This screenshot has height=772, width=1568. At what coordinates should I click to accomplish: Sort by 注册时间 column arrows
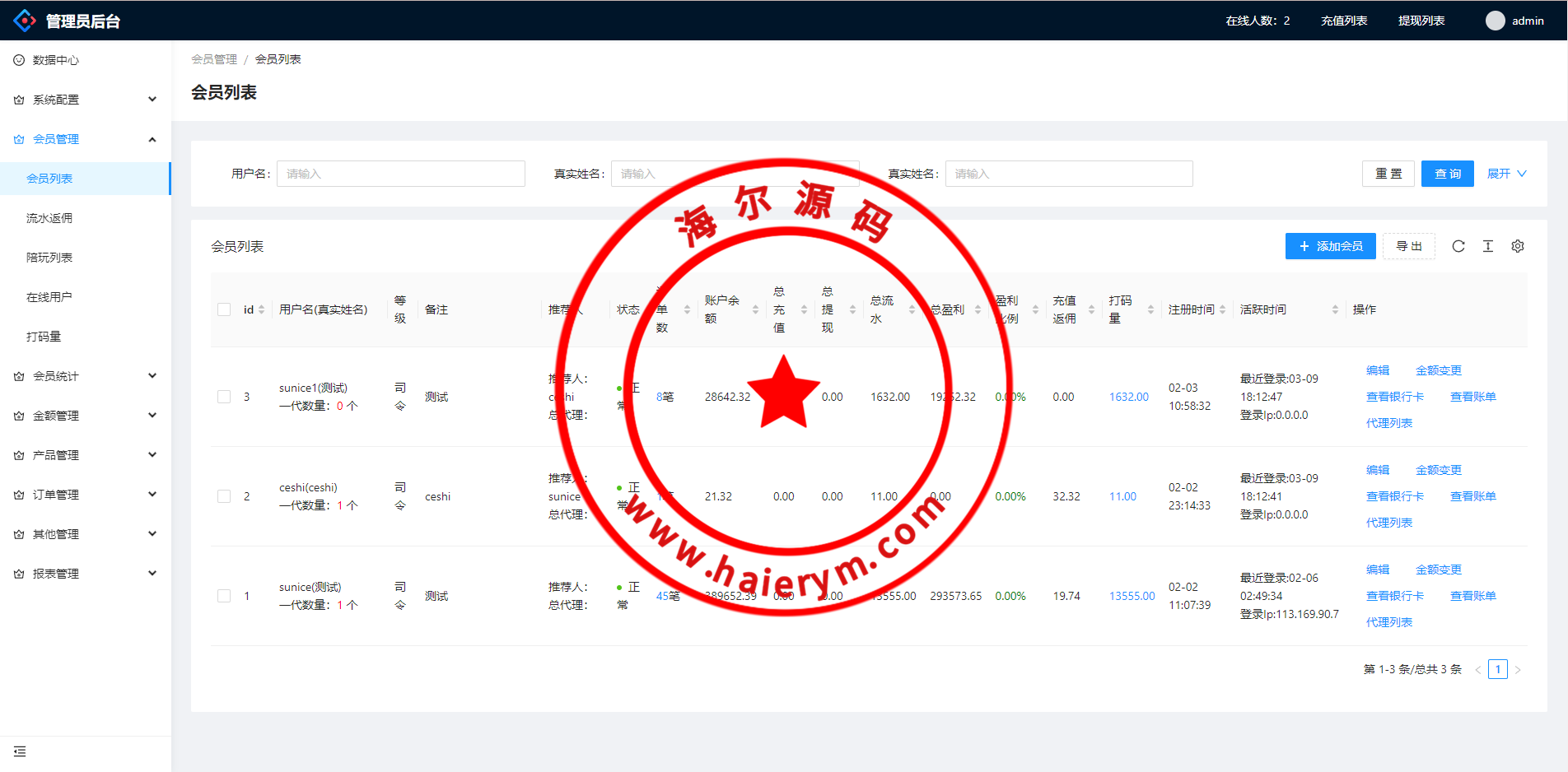point(1222,309)
